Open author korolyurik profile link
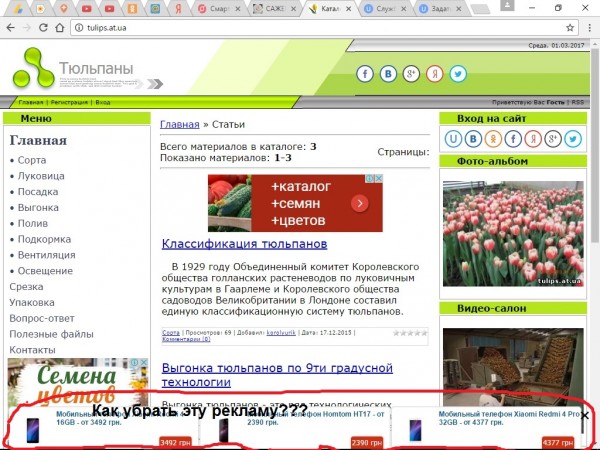The image size is (600, 450). [x=281, y=333]
